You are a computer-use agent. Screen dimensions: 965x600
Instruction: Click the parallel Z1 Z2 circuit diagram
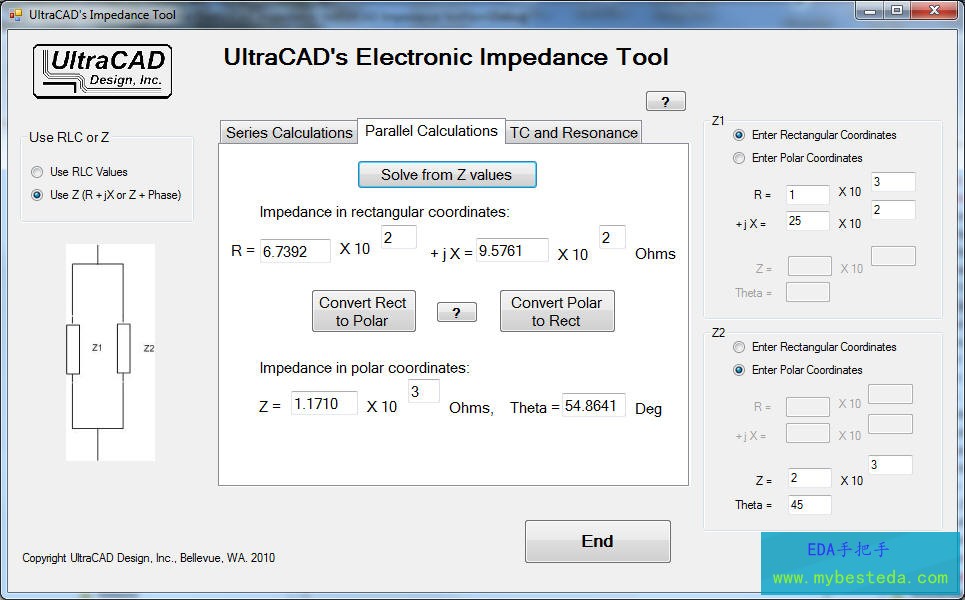click(110, 352)
